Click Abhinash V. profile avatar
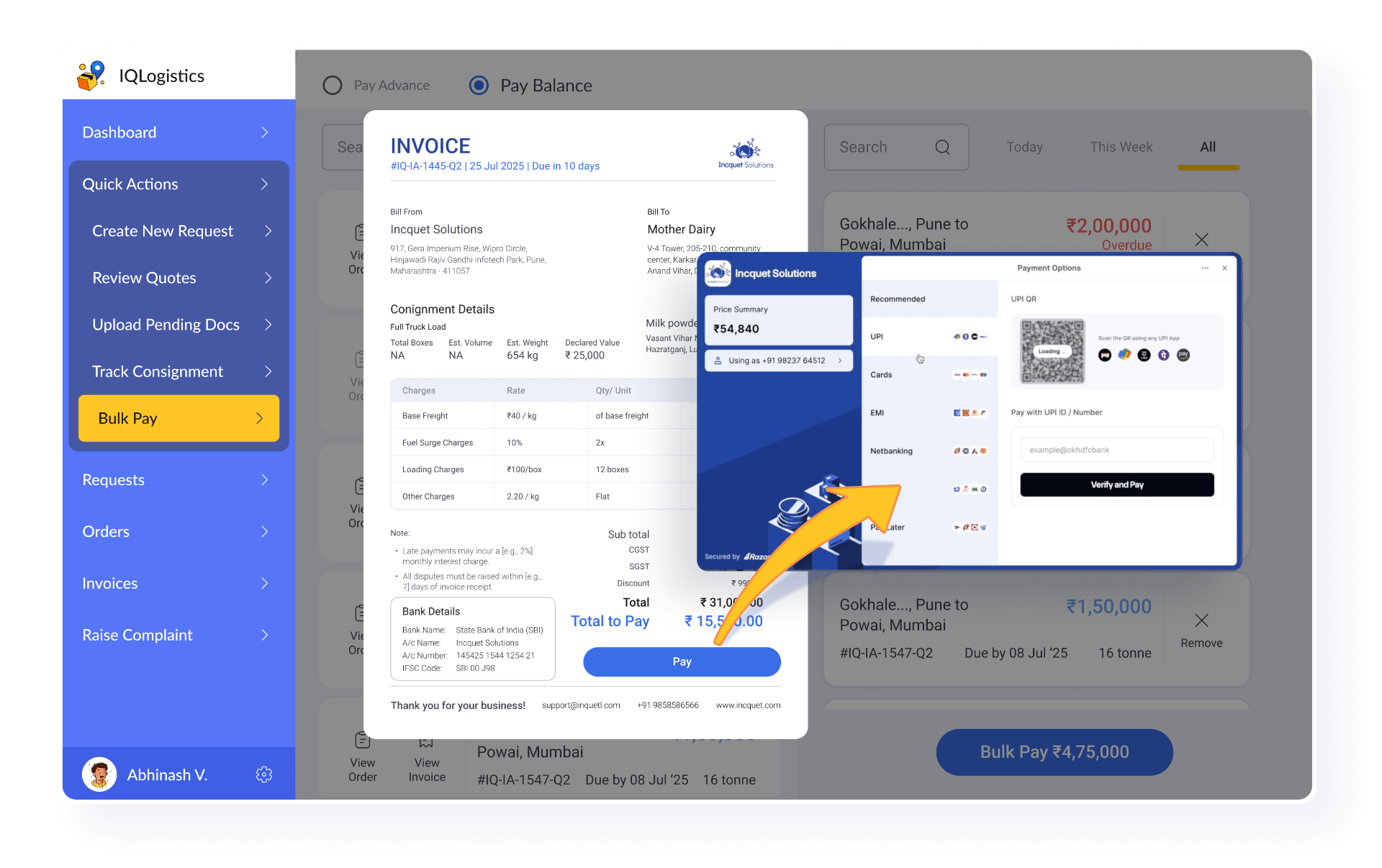Viewport: 1382px width, 868px height. [99, 774]
